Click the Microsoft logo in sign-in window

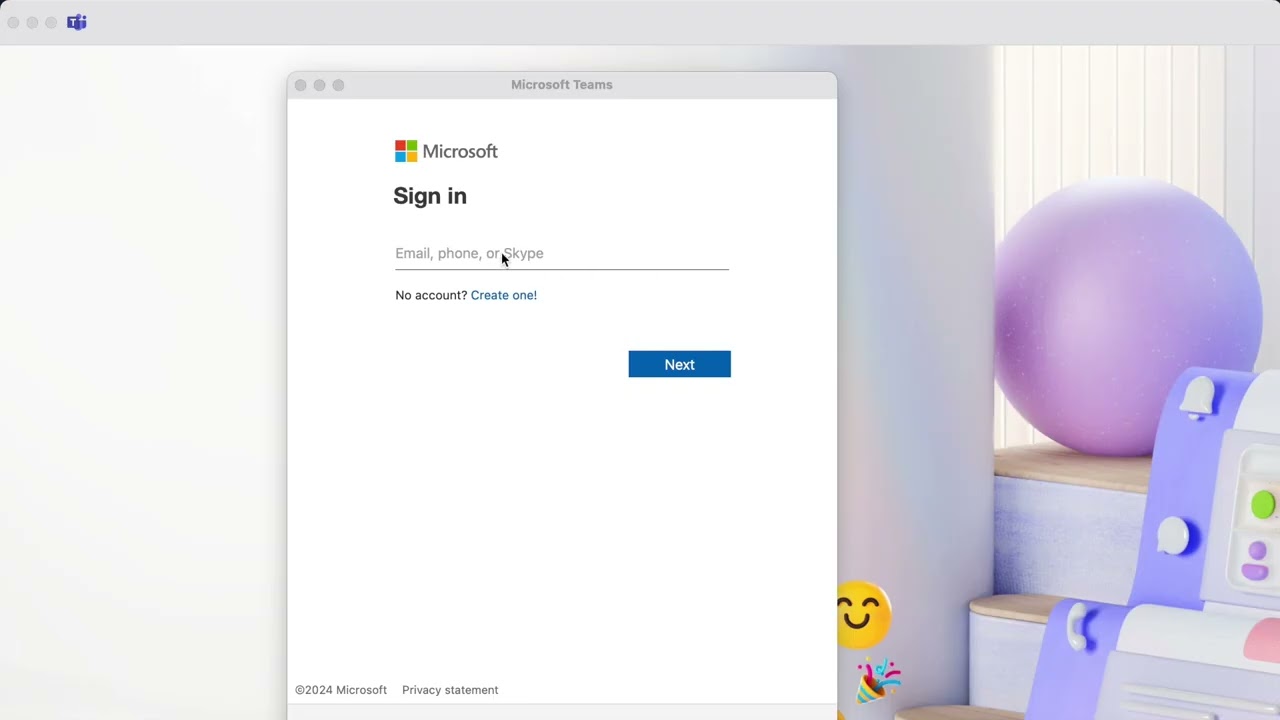click(x=446, y=151)
